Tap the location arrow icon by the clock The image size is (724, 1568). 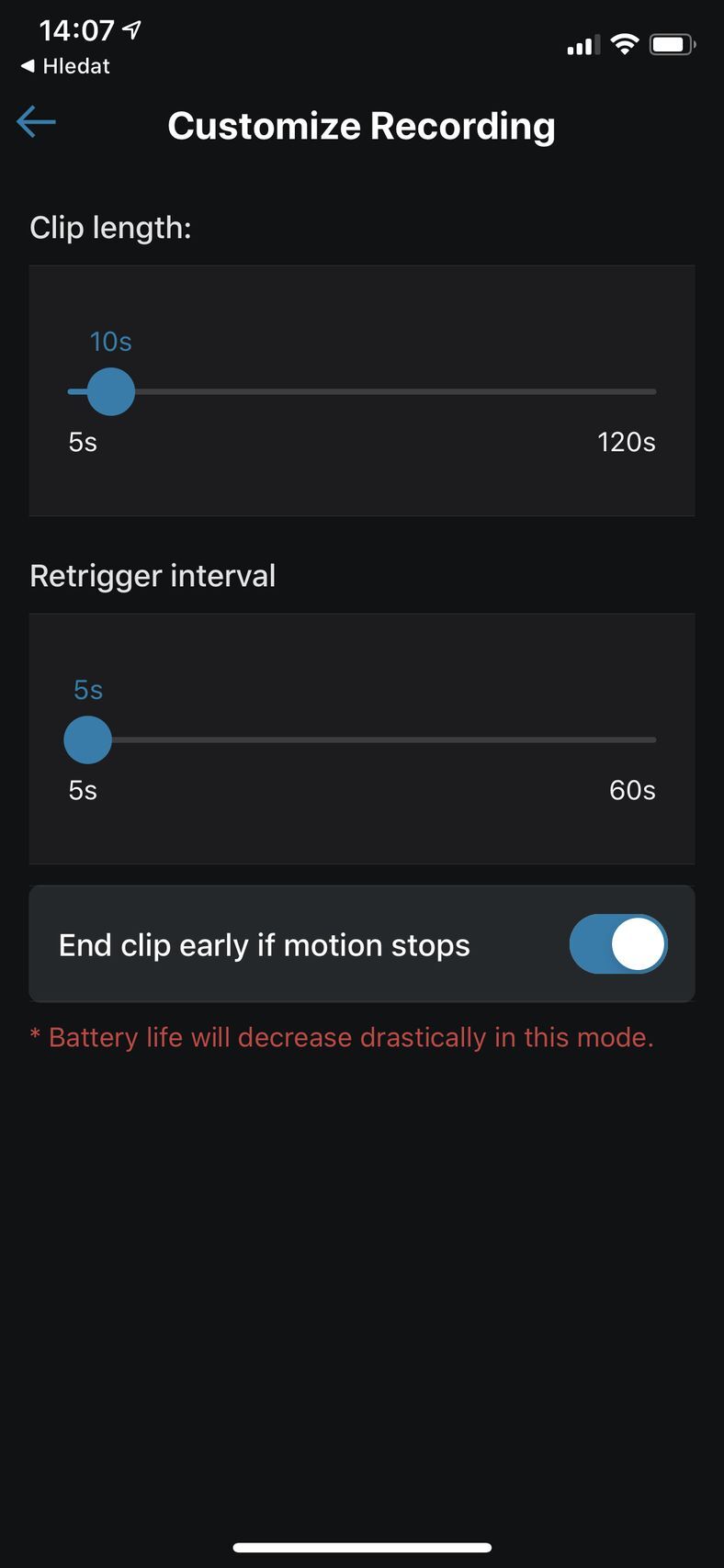click(x=132, y=30)
